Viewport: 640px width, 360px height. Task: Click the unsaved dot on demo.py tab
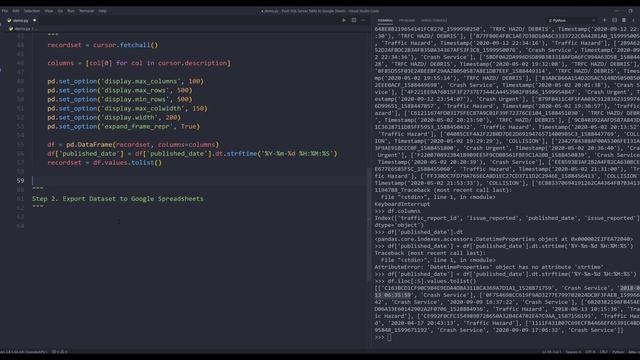(35, 20)
